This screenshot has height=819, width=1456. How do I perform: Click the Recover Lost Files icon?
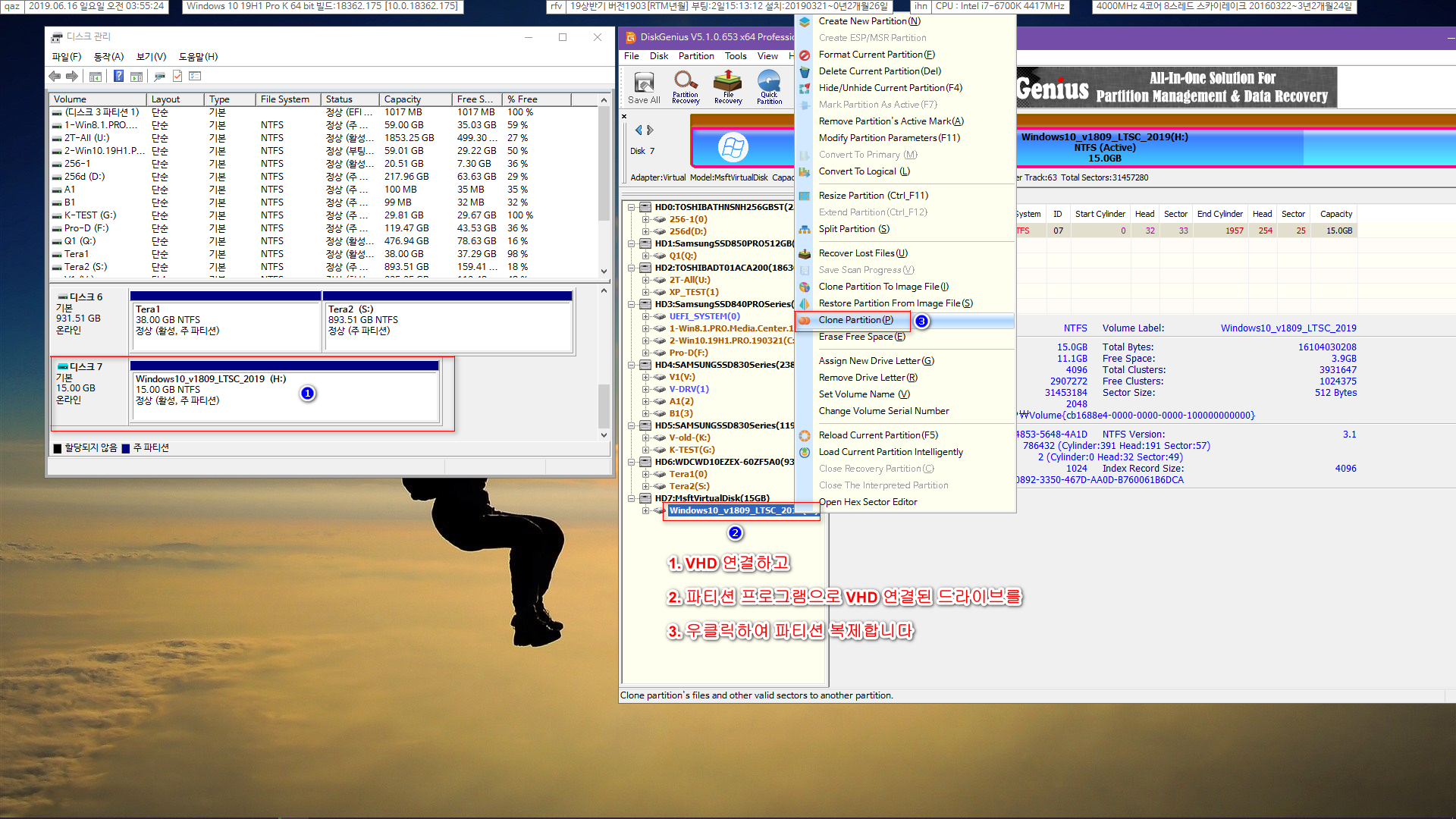click(x=805, y=253)
